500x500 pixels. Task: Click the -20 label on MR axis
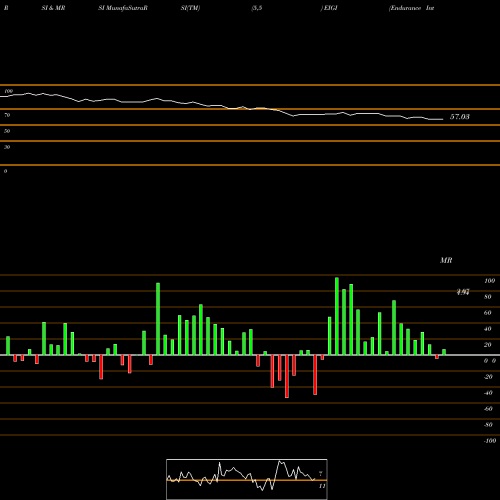pyautogui.click(x=488, y=377)
